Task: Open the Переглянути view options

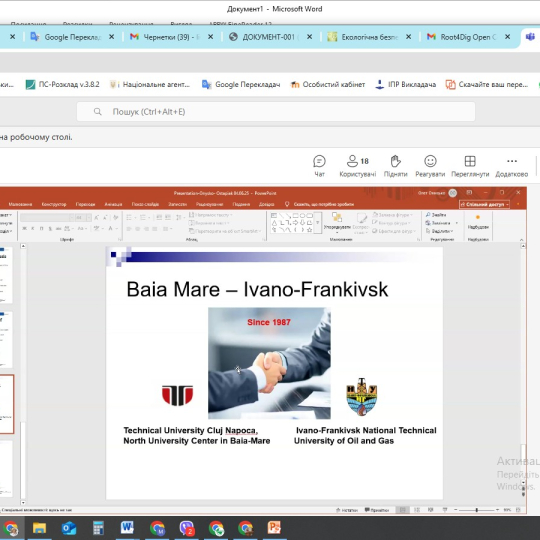Action: [x=470, y=166]
